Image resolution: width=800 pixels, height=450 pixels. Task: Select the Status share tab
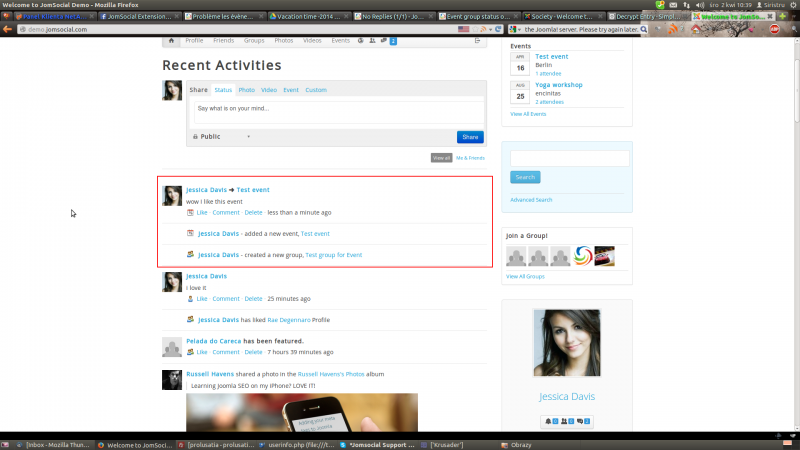pos(223,90)
